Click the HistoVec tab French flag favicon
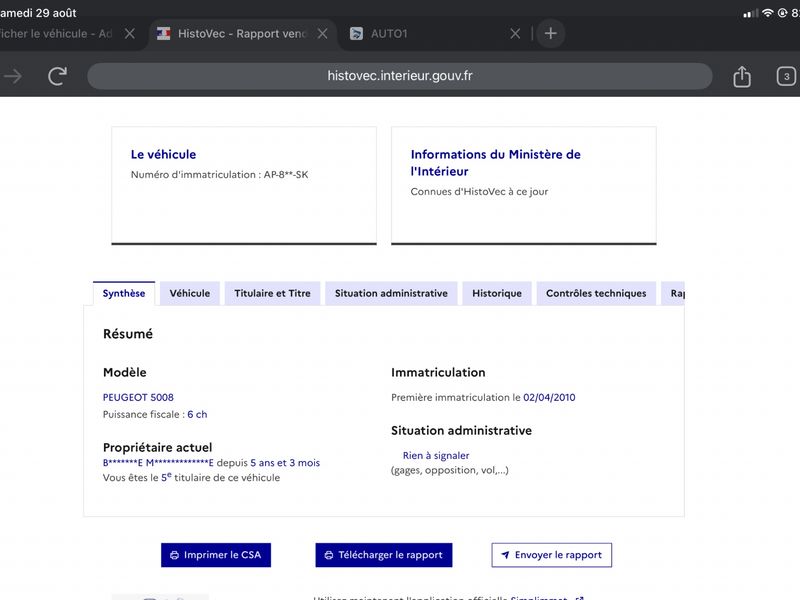This screenshot has height=600, width=800. 164,34
